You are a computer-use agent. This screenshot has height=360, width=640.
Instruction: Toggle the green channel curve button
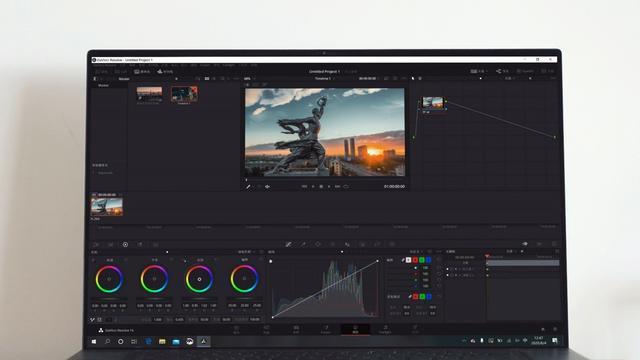[422, 260]
